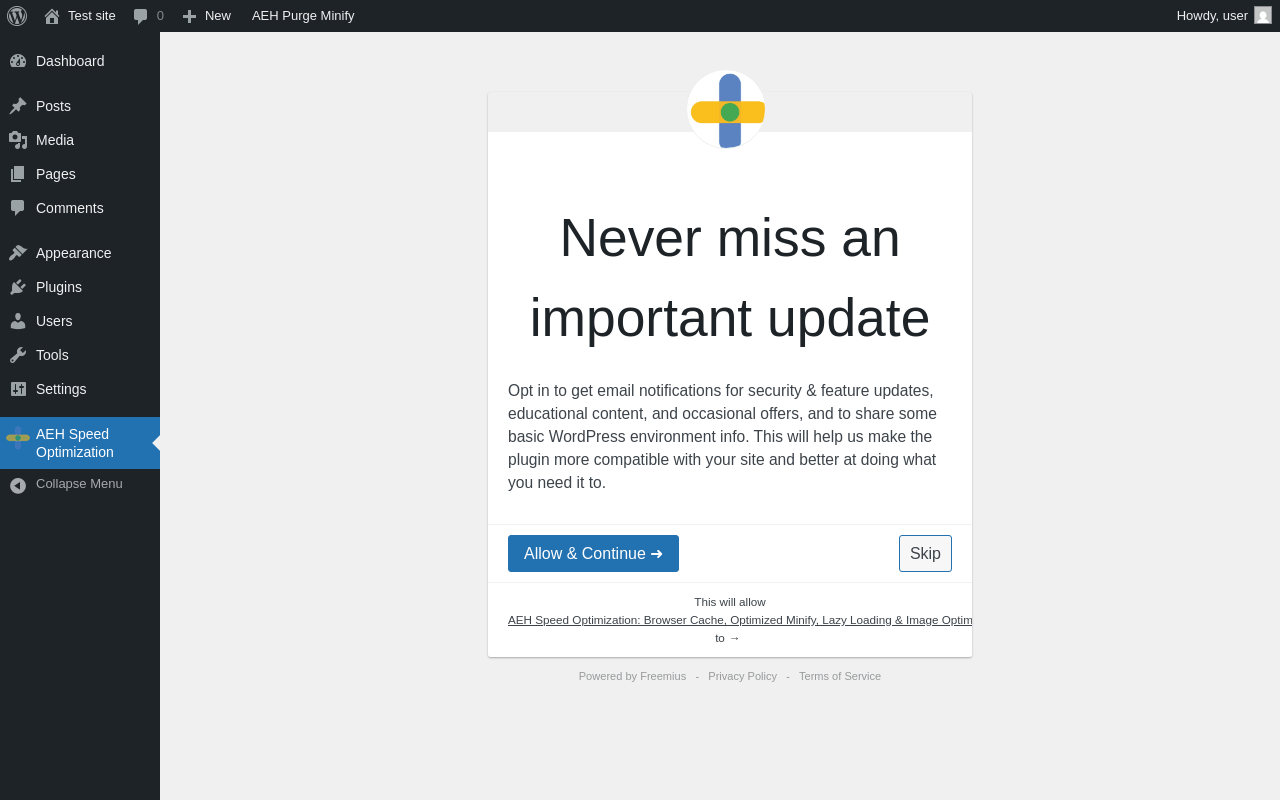Click the Tools wrench icon

[x=18, y=355]
